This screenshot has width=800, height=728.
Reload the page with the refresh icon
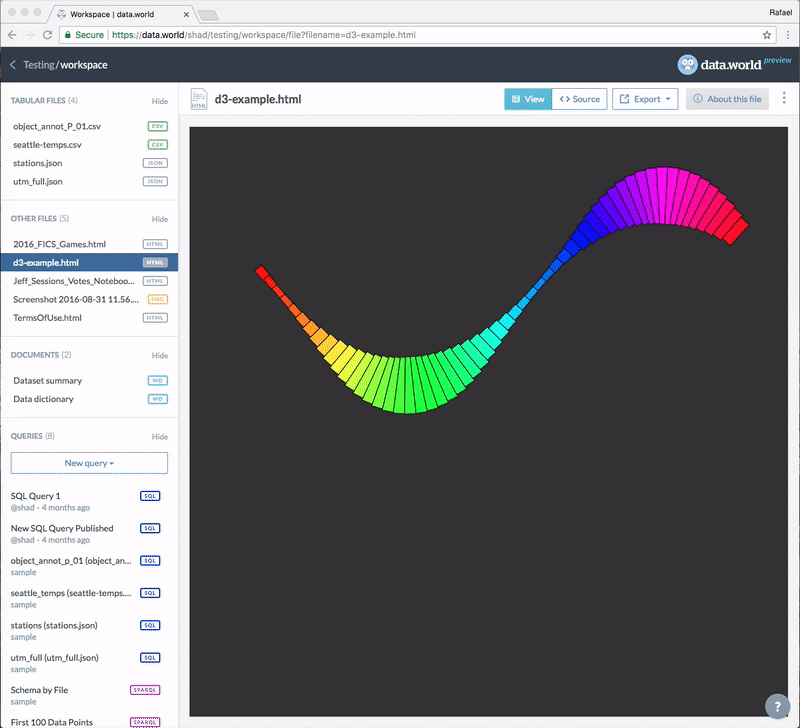click(47, 35)
